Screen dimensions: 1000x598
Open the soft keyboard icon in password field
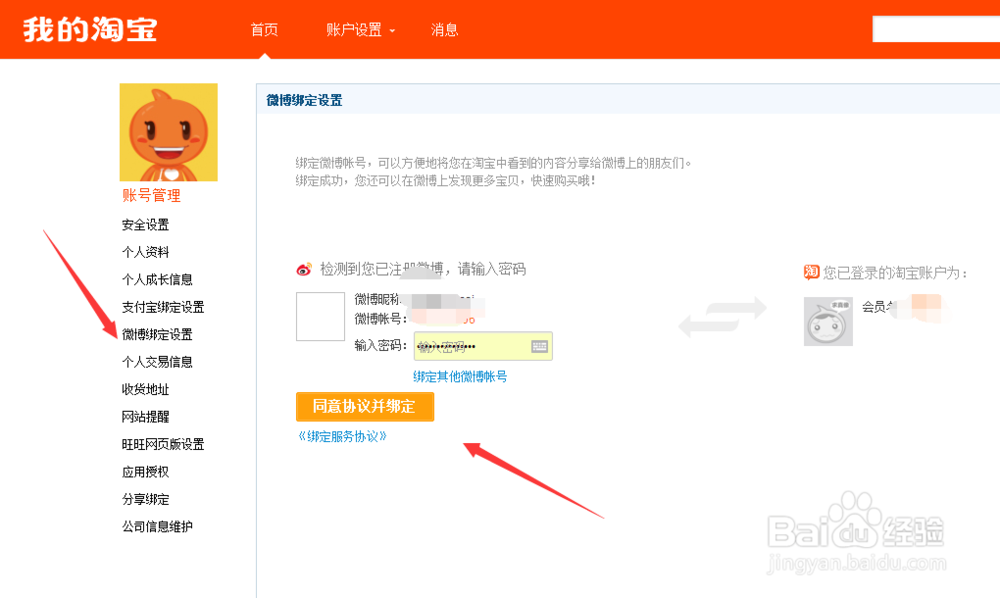[x=540, y=346]
